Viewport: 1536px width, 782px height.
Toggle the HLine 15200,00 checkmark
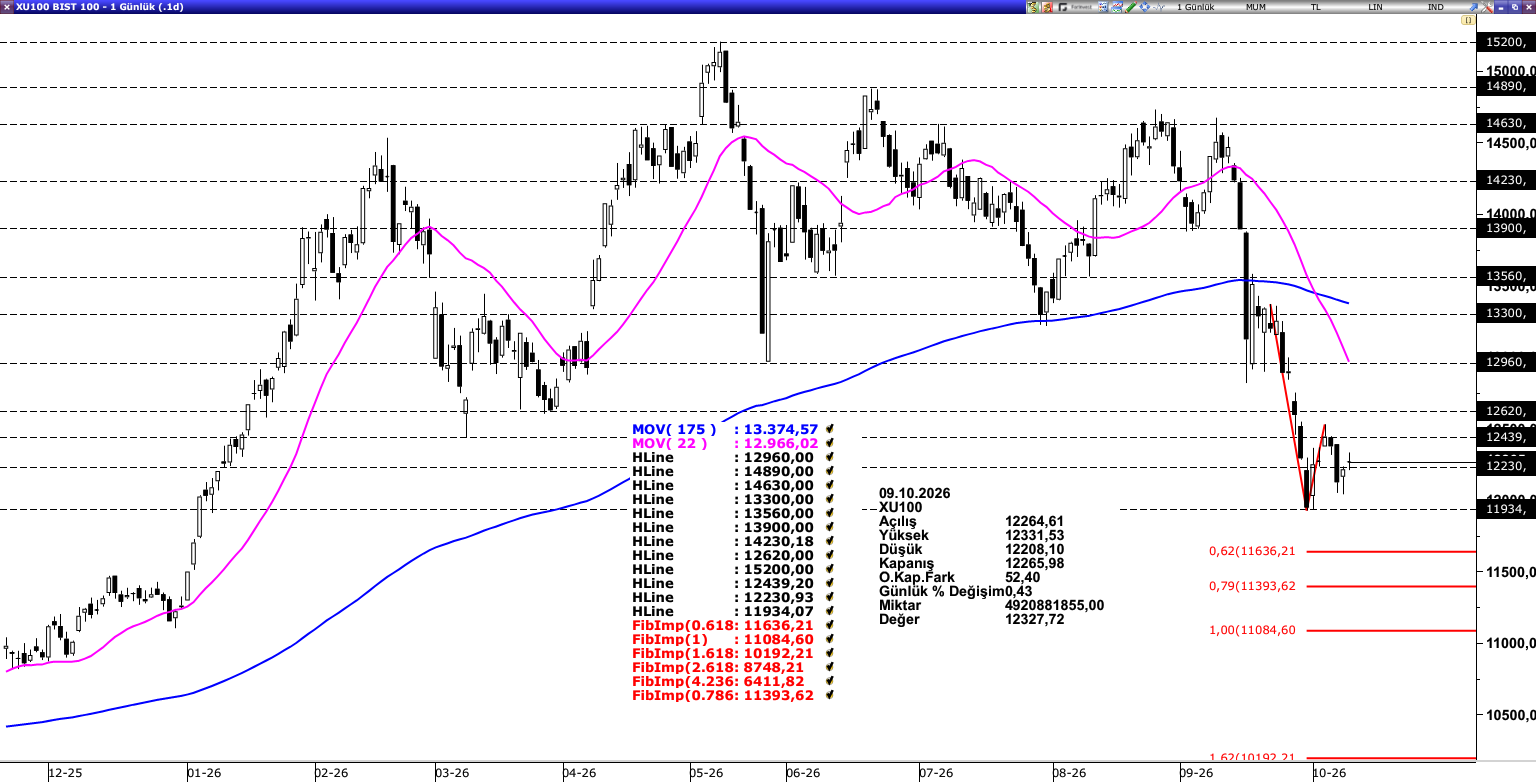tap(829, 569)
